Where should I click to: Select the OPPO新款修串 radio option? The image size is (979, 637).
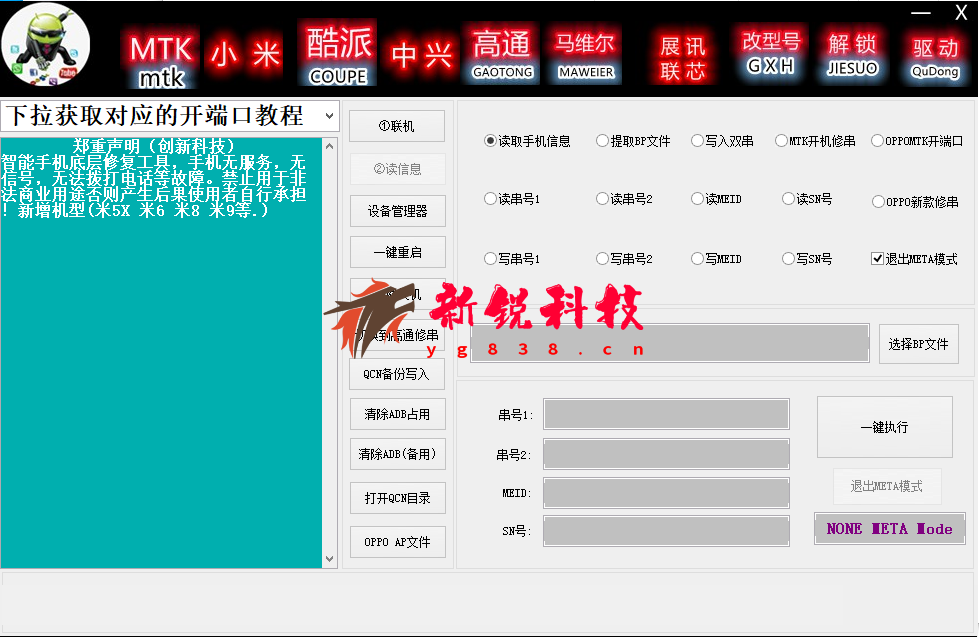pyautogui.click(x=915, y=202)
